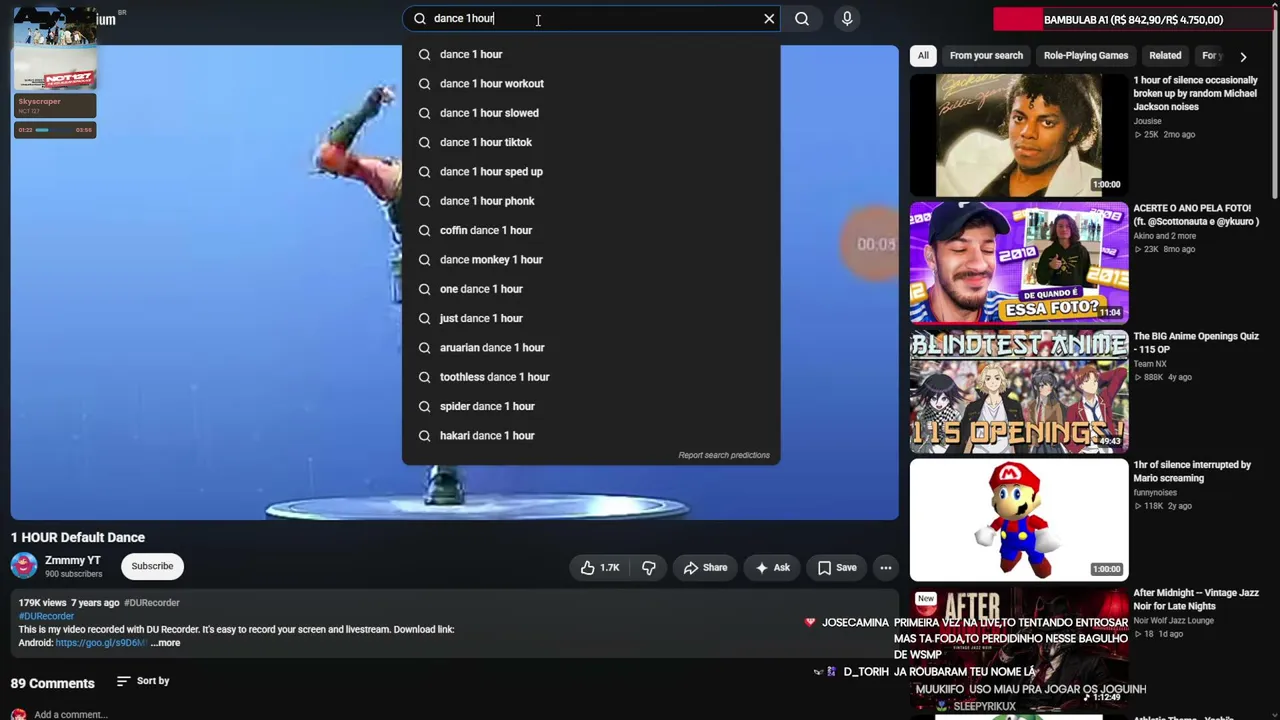Screen dimensions: 1280x720
Task: Open the Ask sparkle button
Action: tap(772, 568)
